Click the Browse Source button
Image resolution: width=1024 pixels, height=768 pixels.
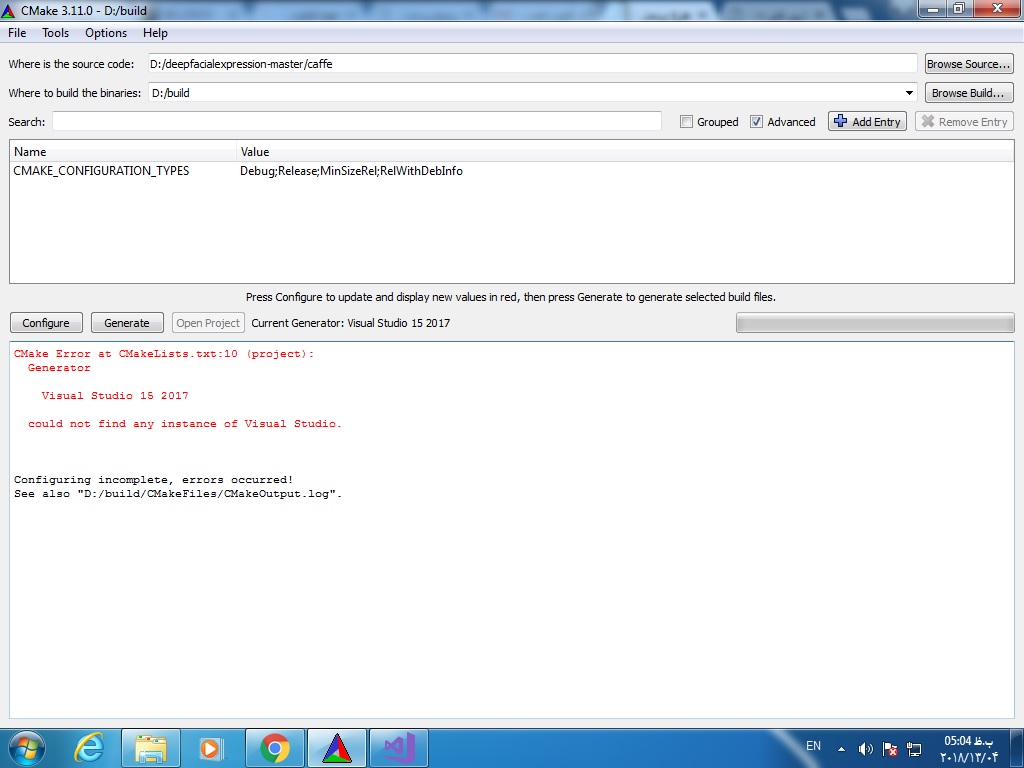[x=969, y=64]
